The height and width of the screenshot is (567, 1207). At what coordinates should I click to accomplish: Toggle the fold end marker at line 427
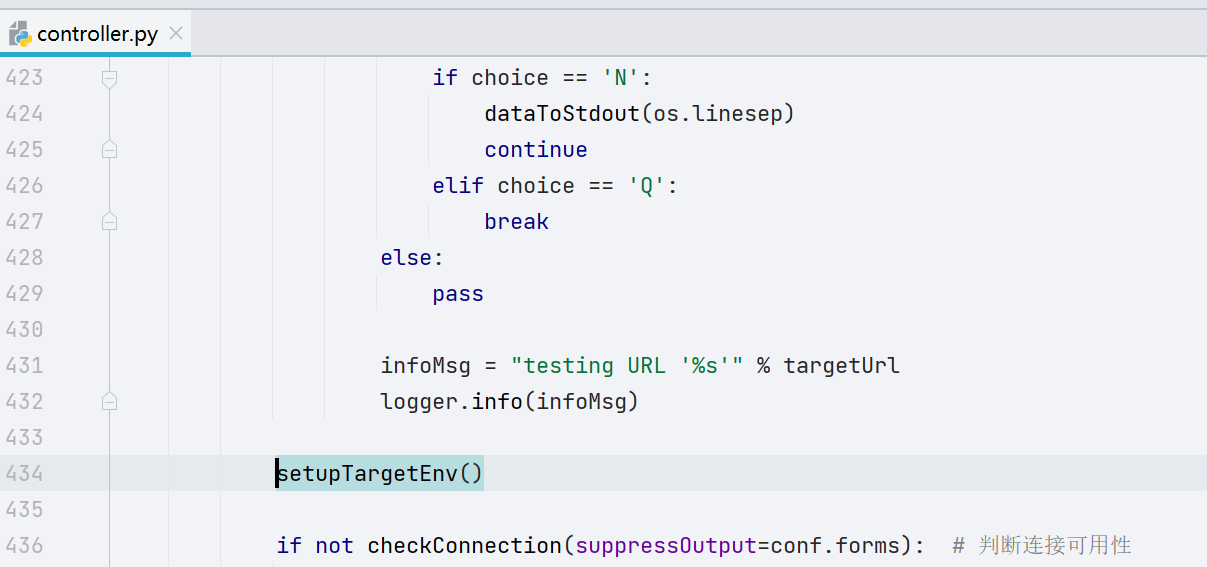click(110, 222)
